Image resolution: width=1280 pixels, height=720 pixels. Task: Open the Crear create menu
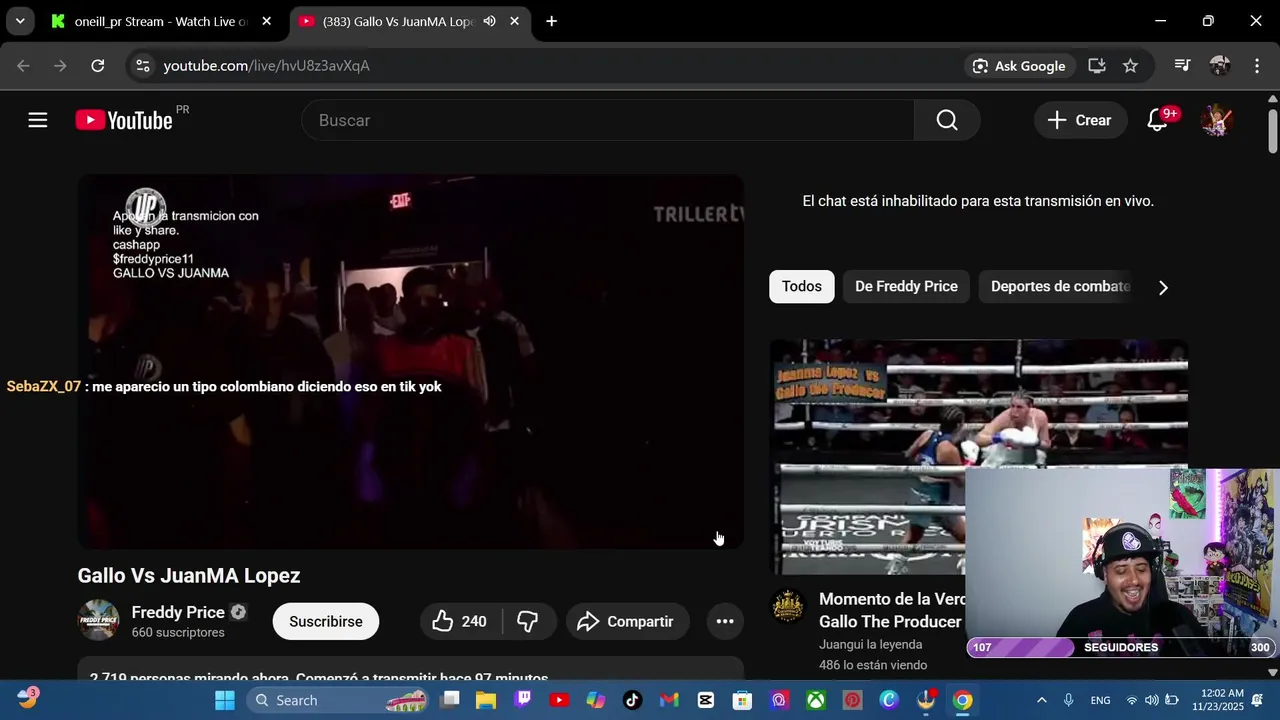1079,120
